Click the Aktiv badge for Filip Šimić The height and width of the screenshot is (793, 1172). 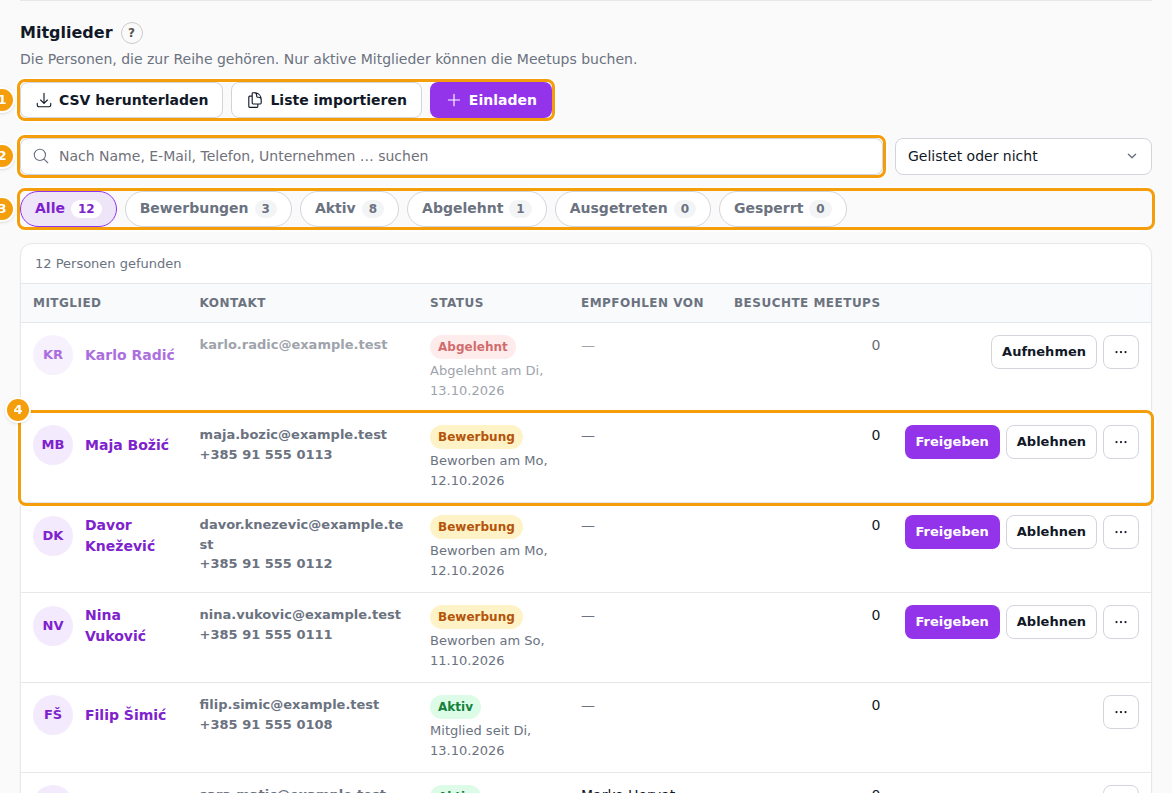455,706
